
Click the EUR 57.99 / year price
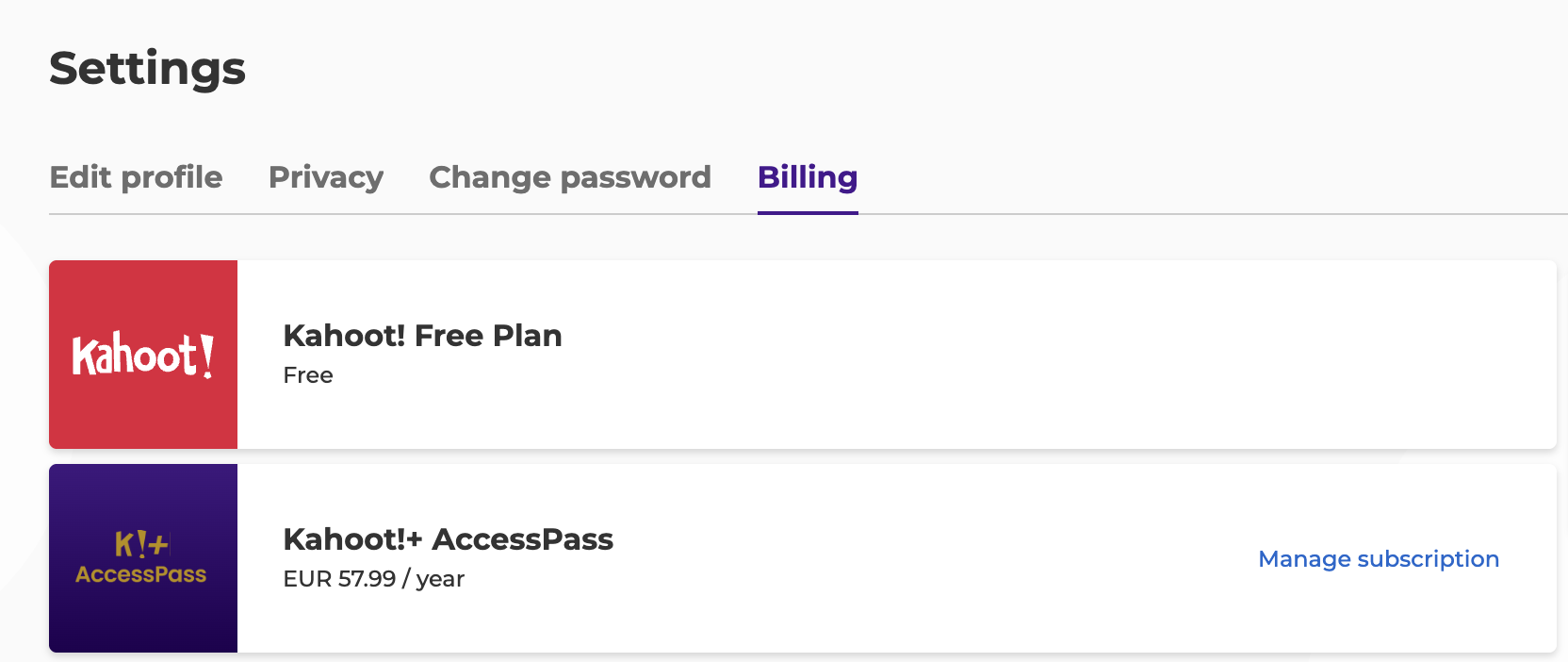point(374,579)
